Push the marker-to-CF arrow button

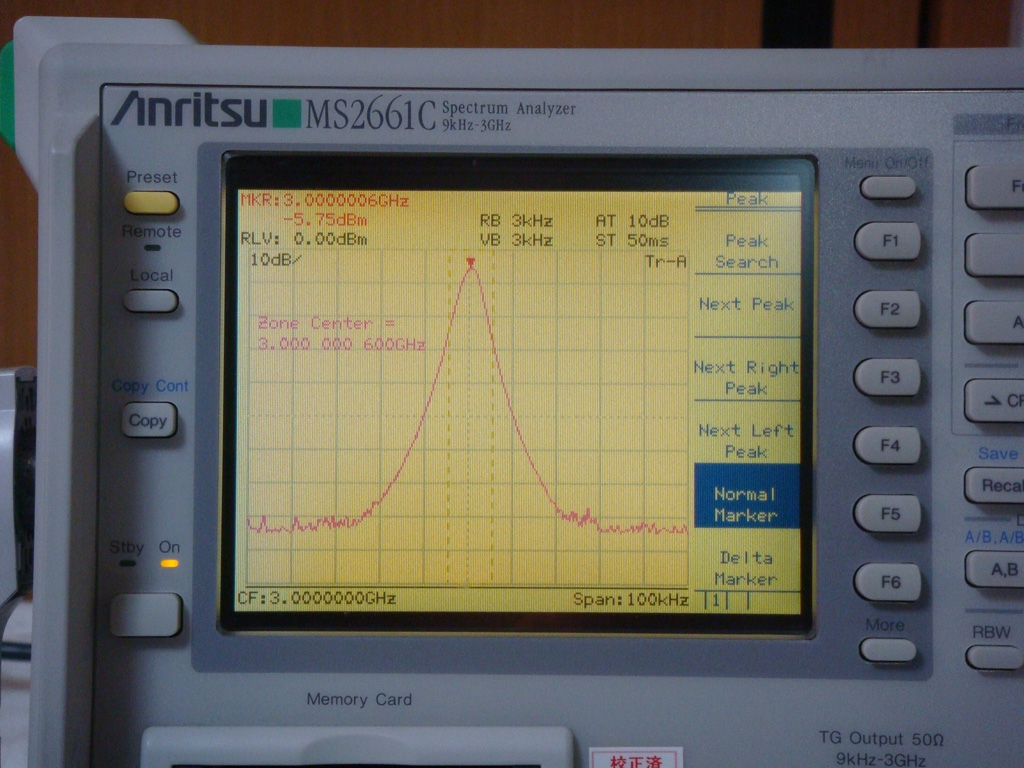[995, 400]
